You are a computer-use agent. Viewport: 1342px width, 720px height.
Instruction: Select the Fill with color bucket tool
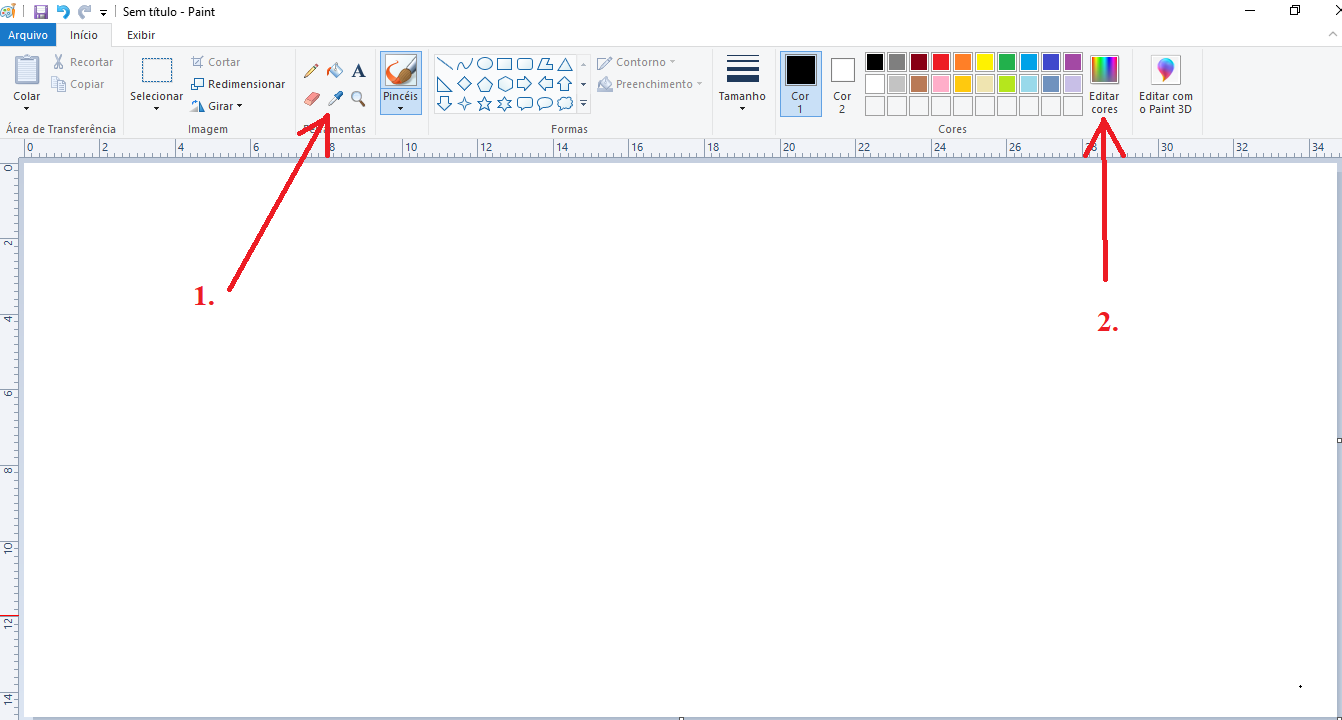pos(335,71)
